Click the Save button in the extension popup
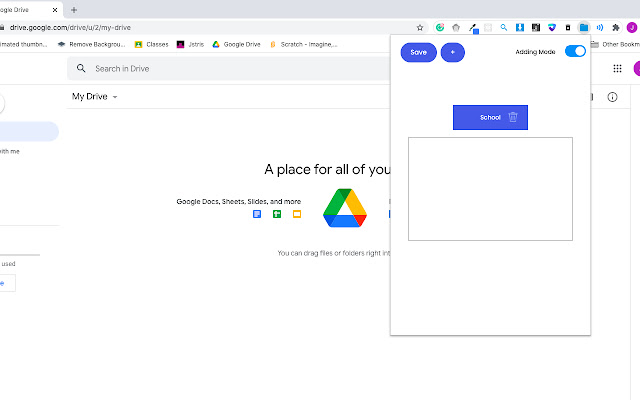Image resolution: width=640 pixels, height=400 pixels. click(418, 52)
